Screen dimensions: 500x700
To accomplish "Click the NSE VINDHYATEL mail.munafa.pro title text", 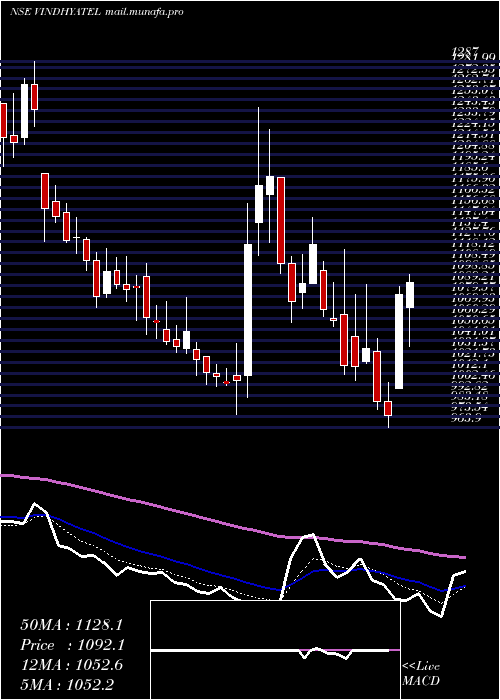I will coord(97,12).
